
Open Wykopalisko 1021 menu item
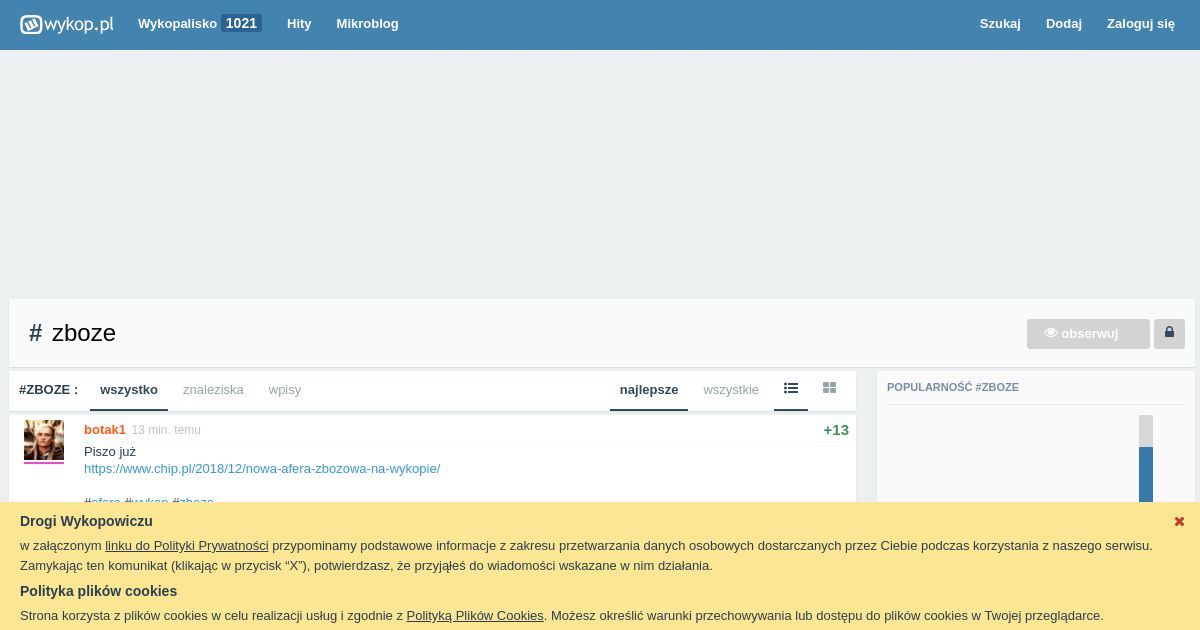pos(199,24)
